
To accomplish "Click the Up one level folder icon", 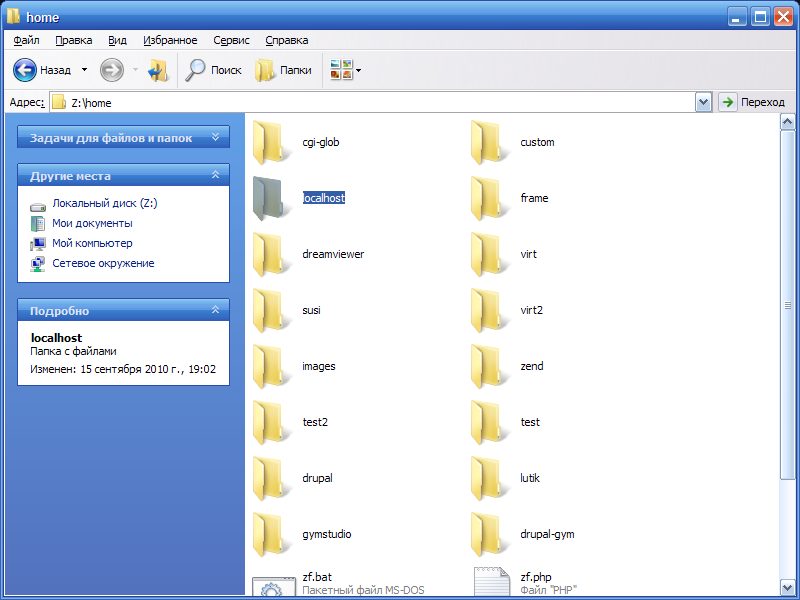I will [x=158, y=70].
